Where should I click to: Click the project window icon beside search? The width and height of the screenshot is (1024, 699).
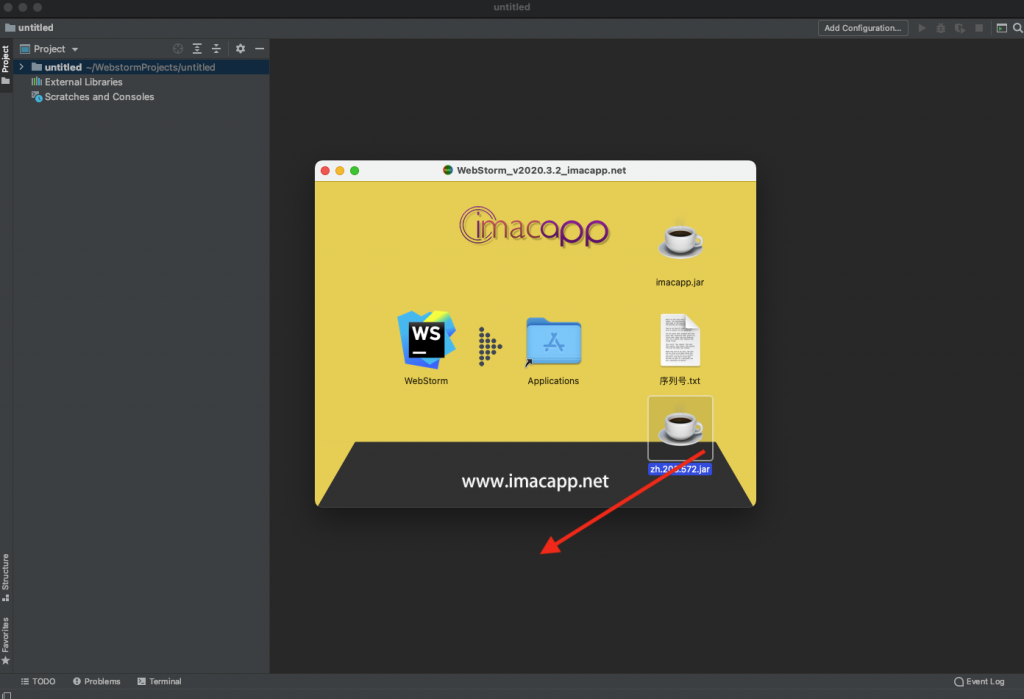(1001, 28)
